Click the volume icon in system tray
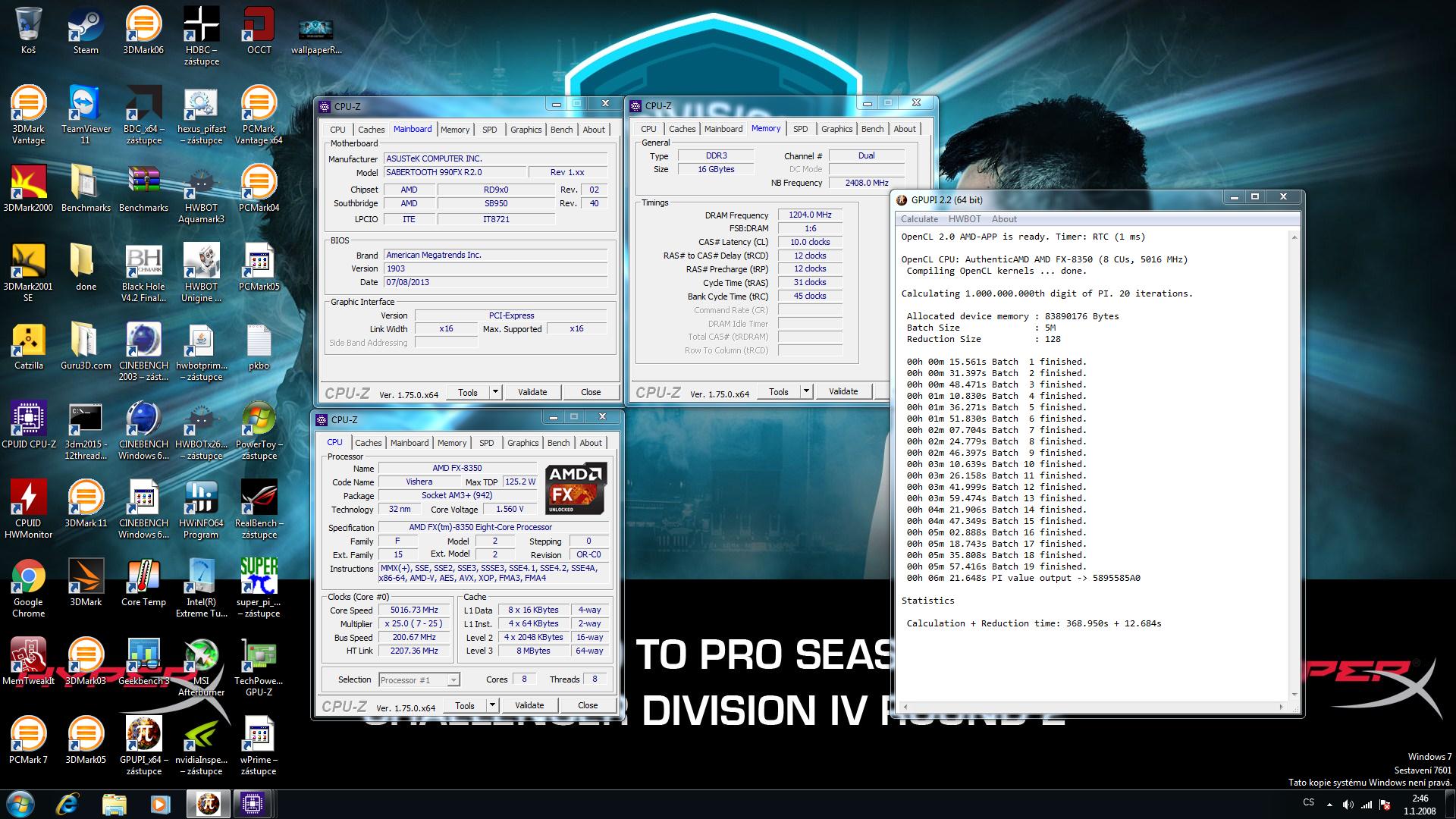1456x819 pixels. (x=1348, y=804)
